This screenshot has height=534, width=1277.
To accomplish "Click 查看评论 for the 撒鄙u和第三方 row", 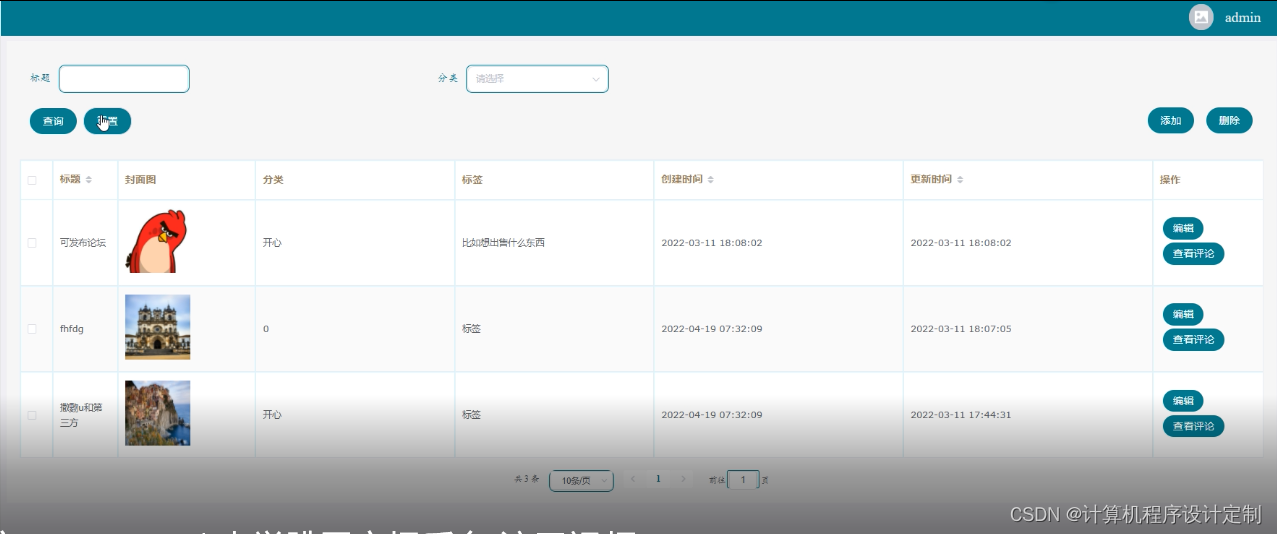I will pos(1193,426).
